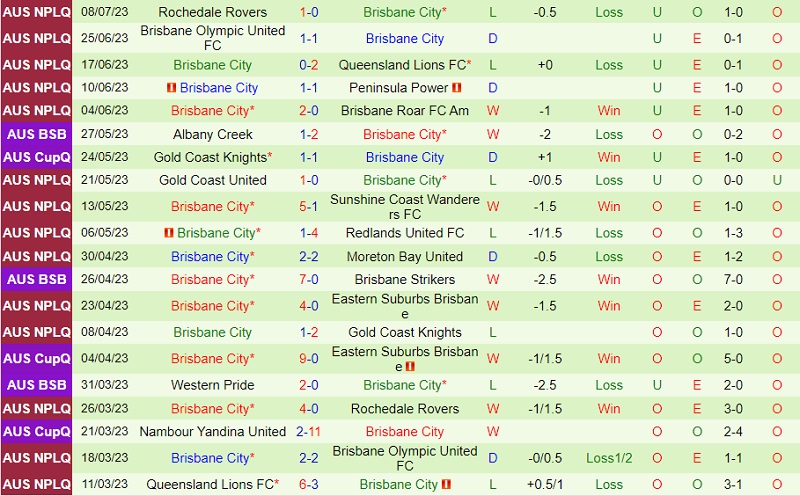Click AUS CupQ label on 24/05/23 row
The image size is (800, 496).
(36, 157)
